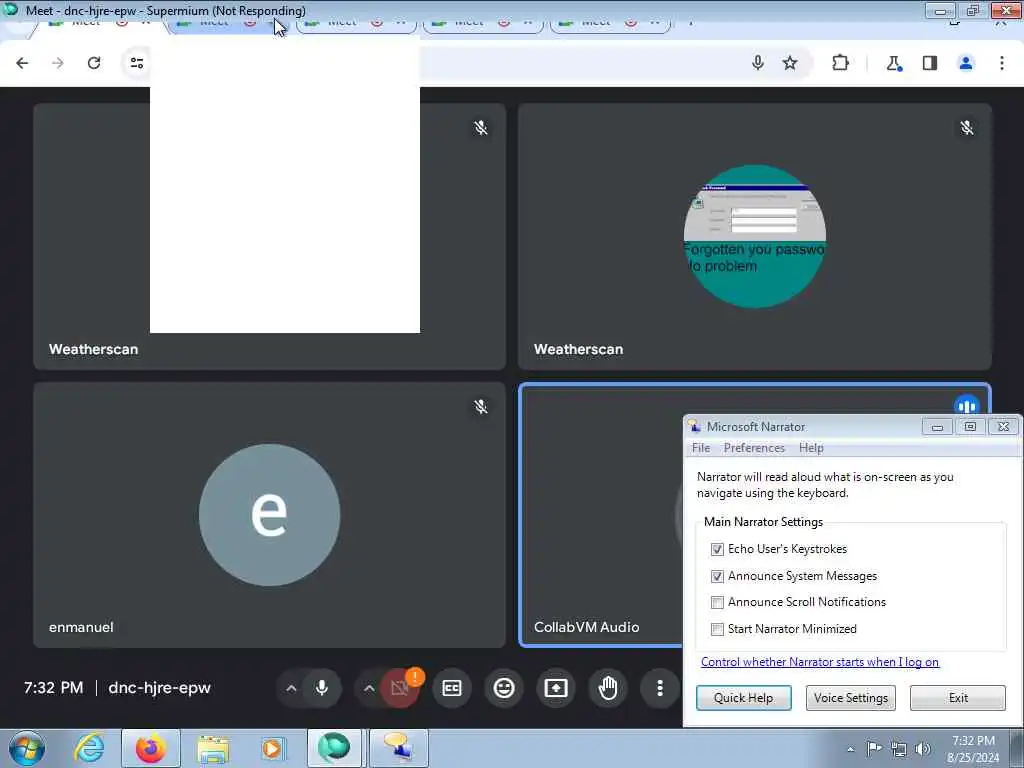
Task: Expand video settings chevron beside camera
Action: tap(369, 688)
